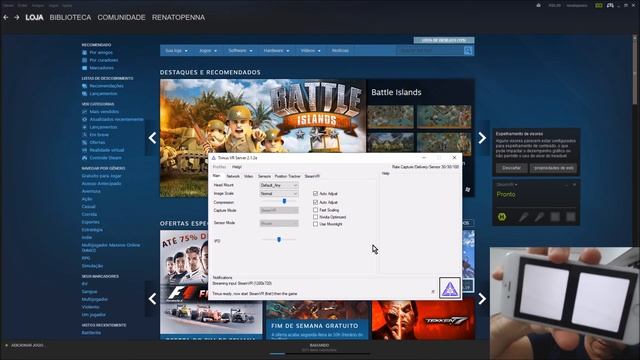The image size is (640, 360).
Task: Switch to Position Tracker tab
Action: (x=287, y=176)
